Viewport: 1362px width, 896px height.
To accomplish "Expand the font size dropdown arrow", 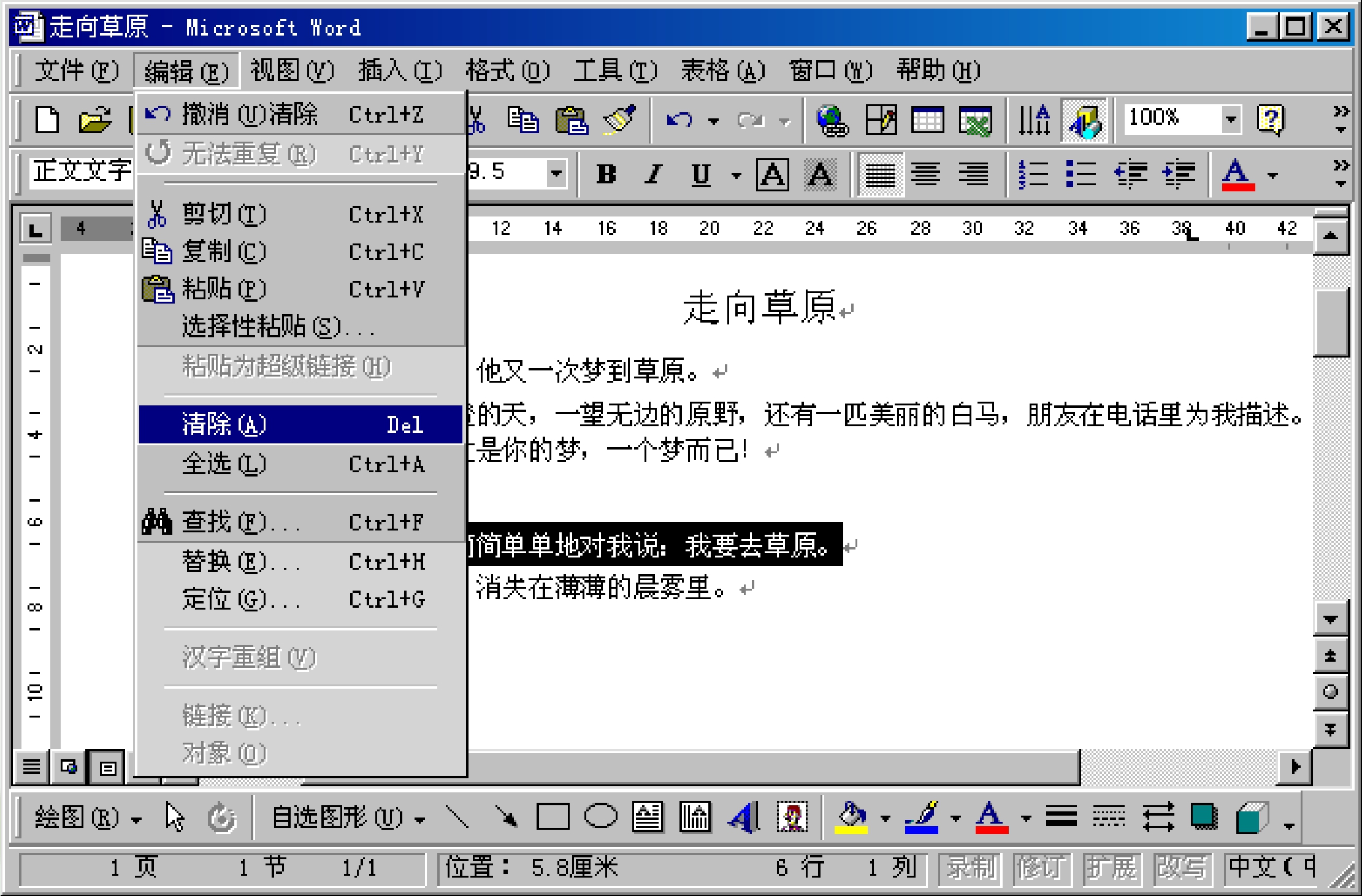I will point(556,173).
